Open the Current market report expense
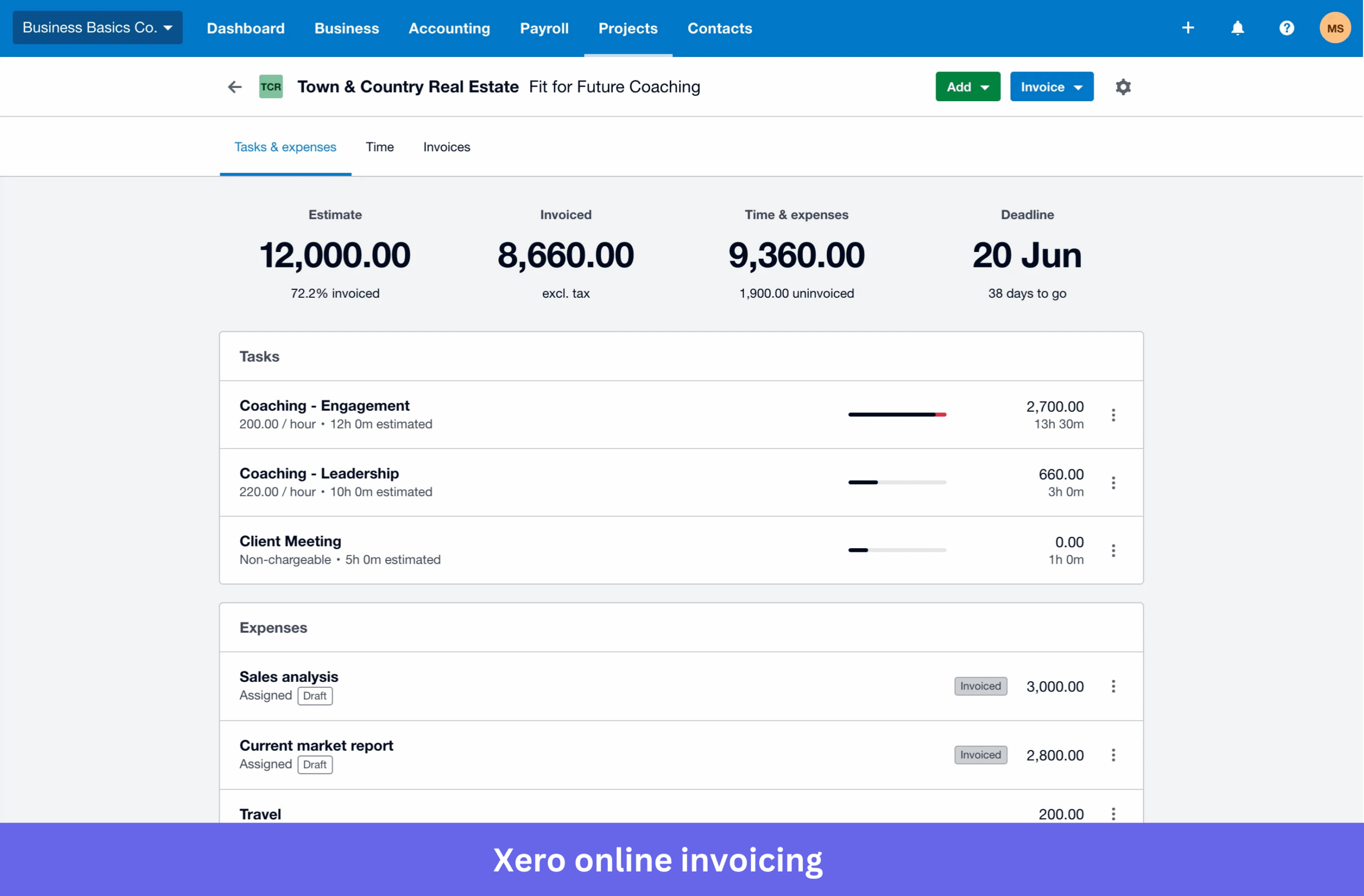The height and width of the screenshot is (896, 1364). coord(681,754)
